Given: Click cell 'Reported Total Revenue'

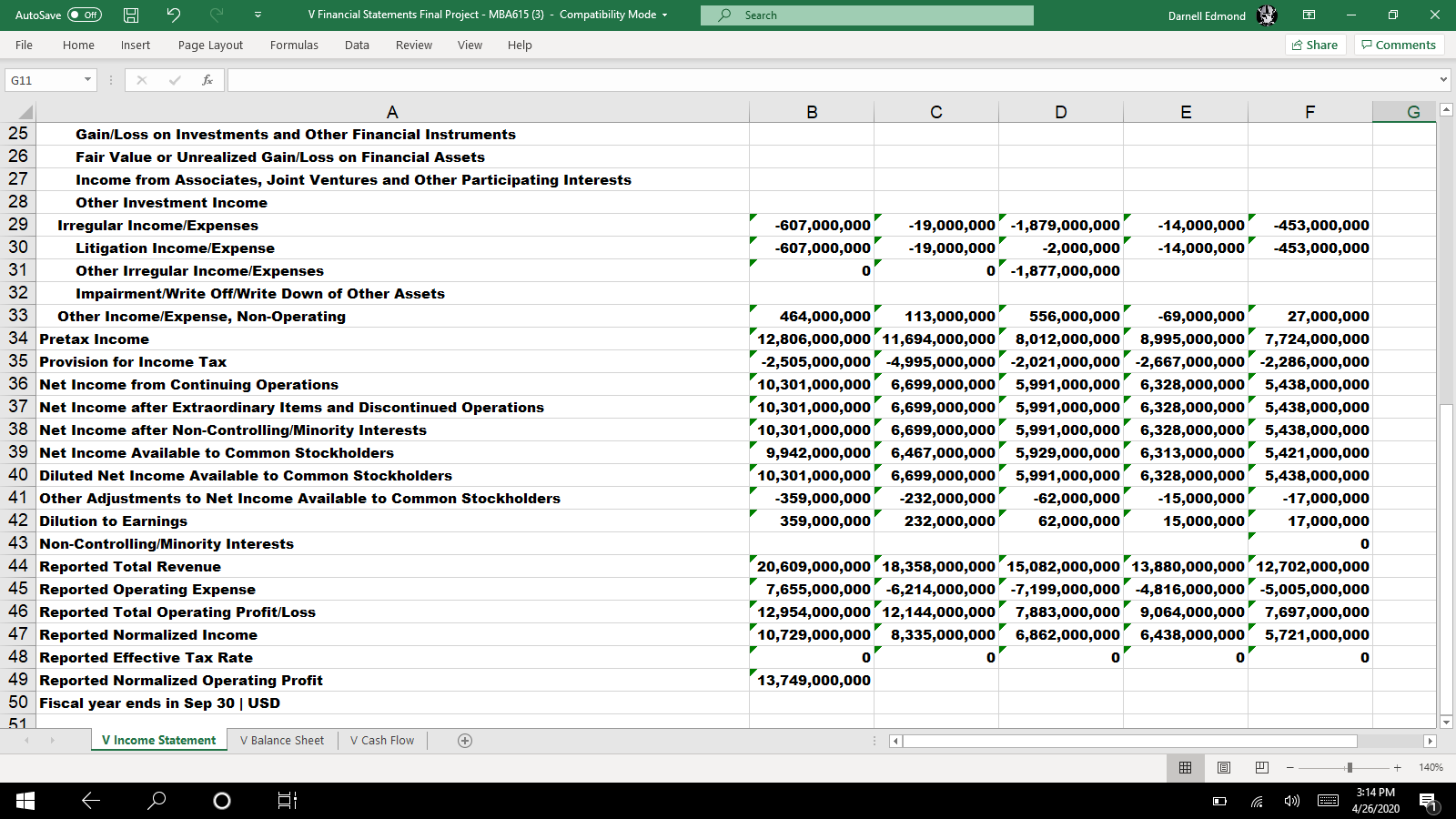Looking at the screenshot, I should [392, 566].
